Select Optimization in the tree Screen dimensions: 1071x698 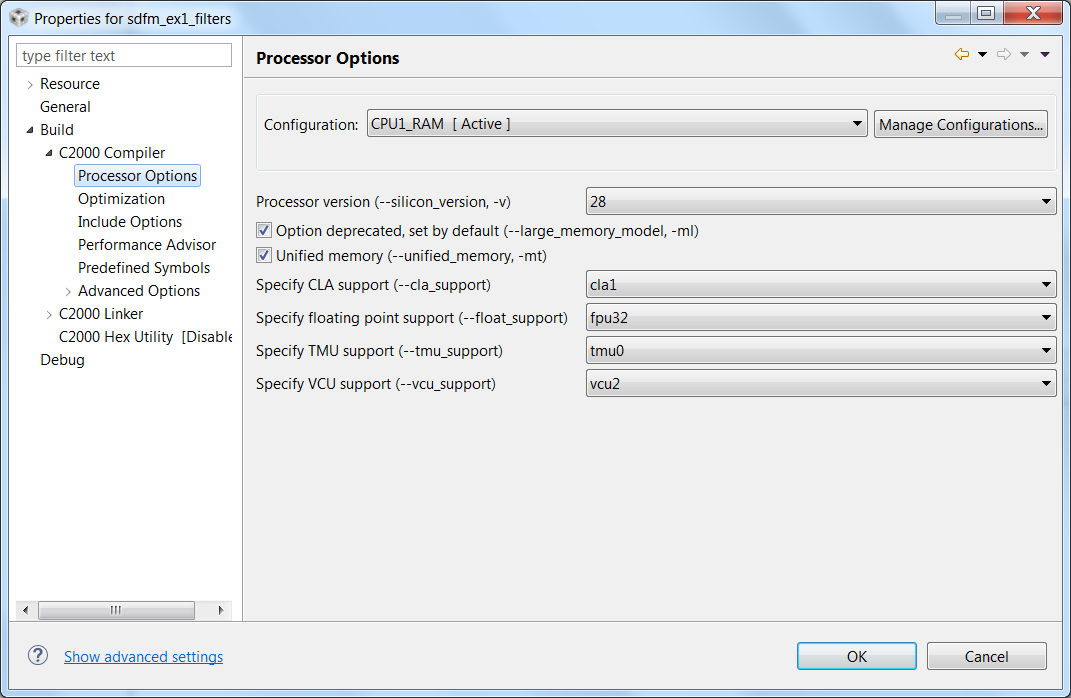(121, 199)
